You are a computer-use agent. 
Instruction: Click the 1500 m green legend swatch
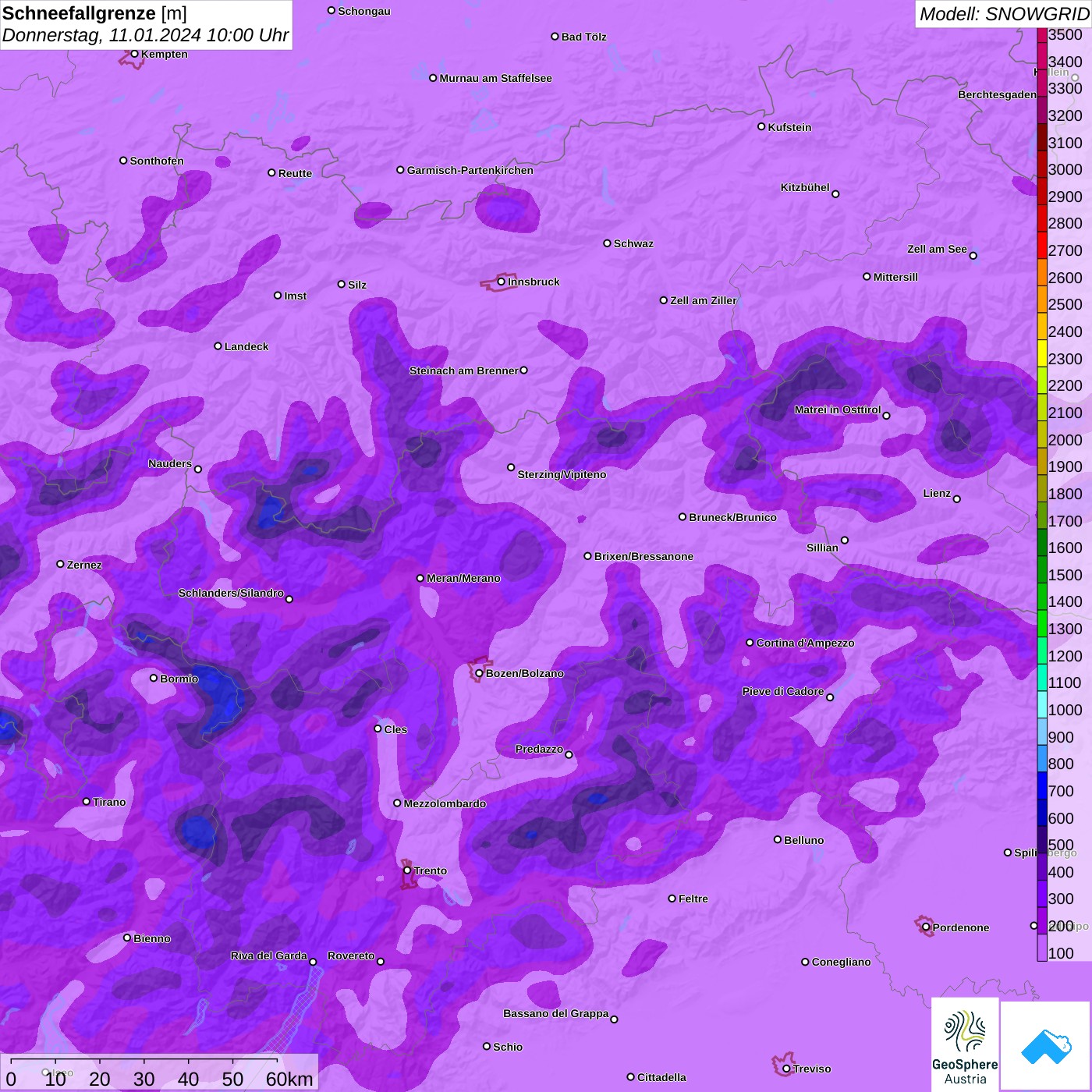point(1041,569)
